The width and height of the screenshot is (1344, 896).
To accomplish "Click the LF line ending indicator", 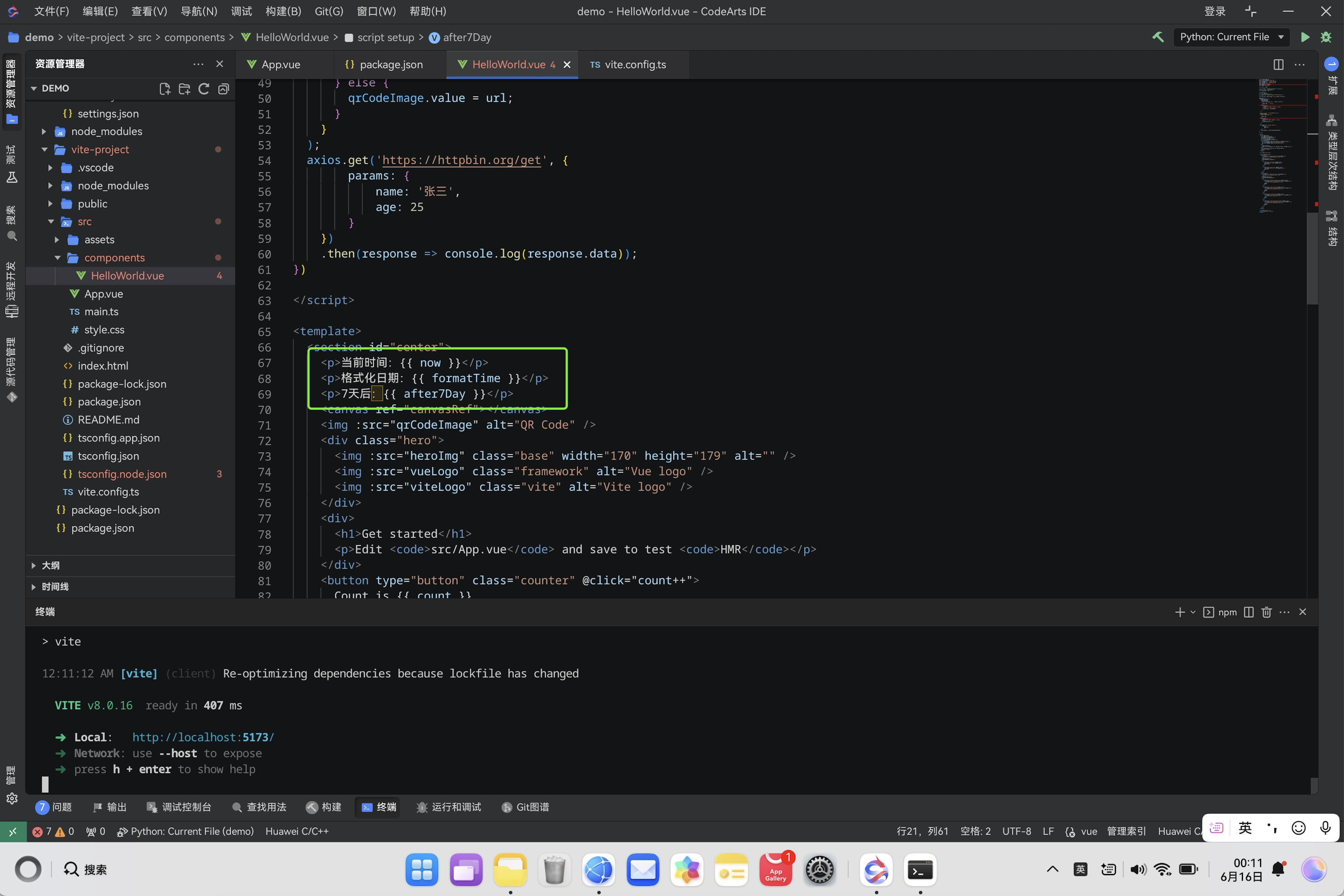I will tap(1048, 831).
